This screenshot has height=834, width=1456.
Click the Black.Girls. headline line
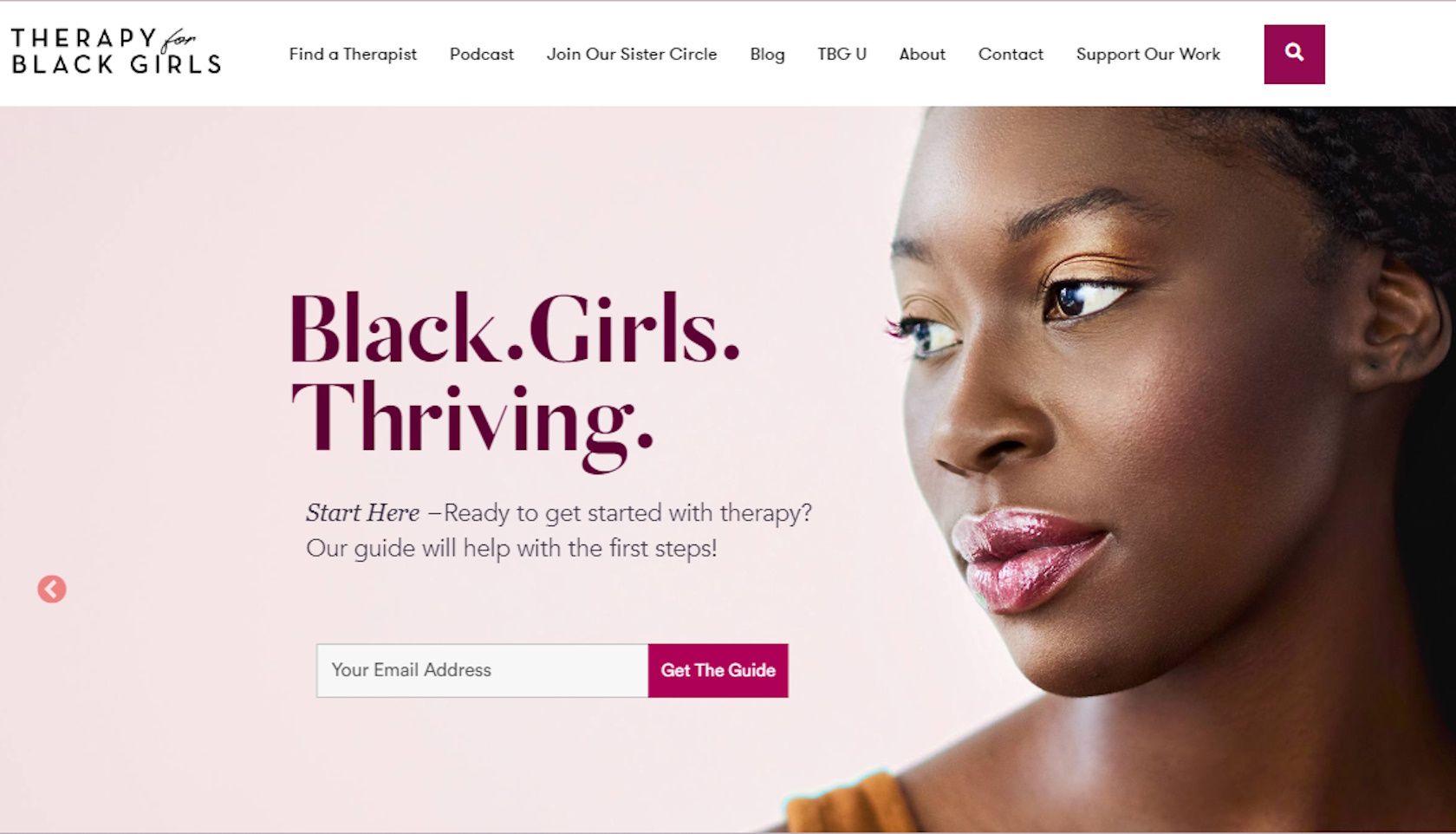coord(515,329)
